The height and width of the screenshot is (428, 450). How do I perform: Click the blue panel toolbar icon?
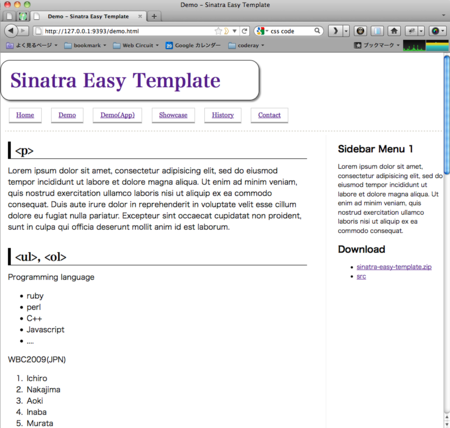click(x=377, y=31)
